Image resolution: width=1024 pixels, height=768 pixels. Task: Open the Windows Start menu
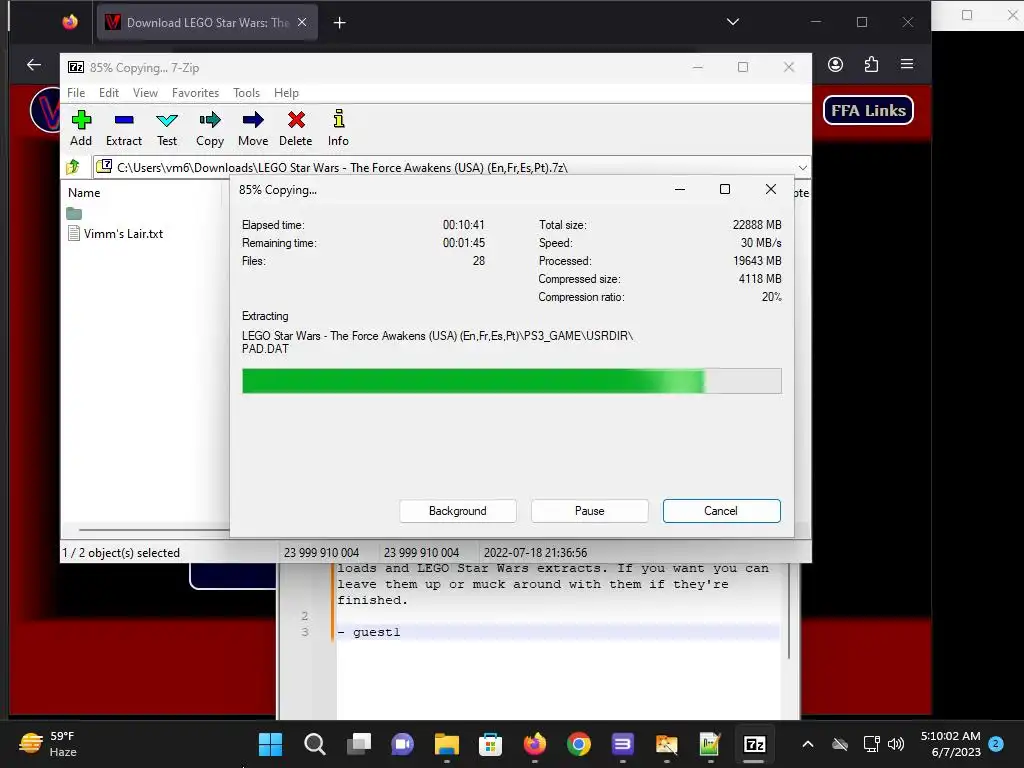270,744
